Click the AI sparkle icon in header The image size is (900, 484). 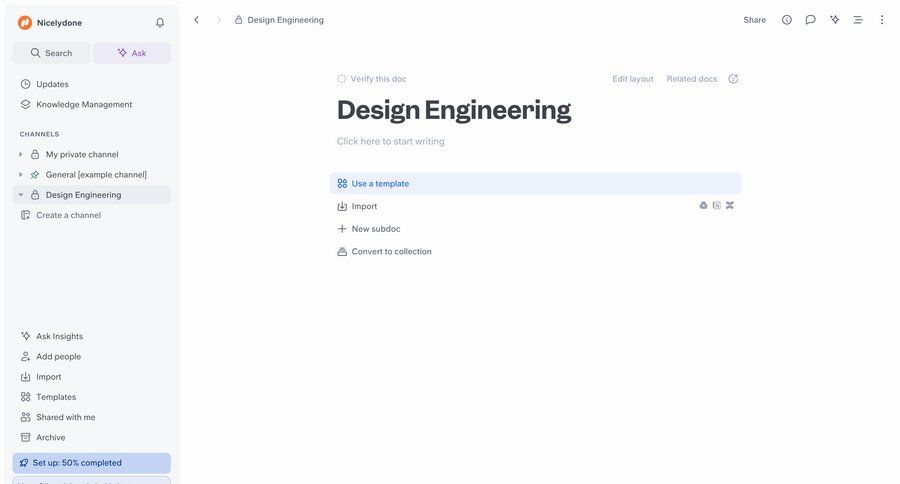835,20
